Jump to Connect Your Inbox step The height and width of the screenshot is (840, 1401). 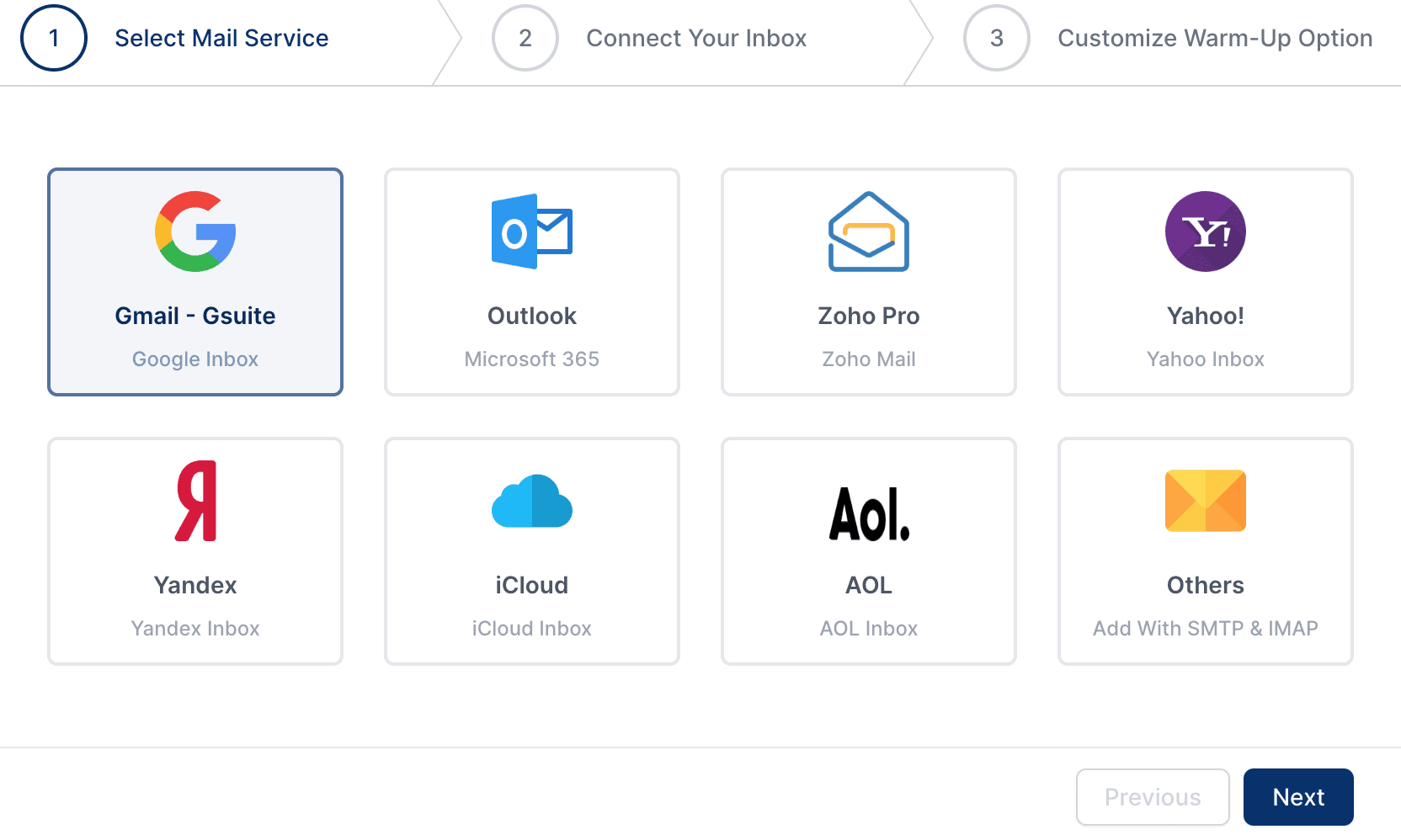[695, 38]
